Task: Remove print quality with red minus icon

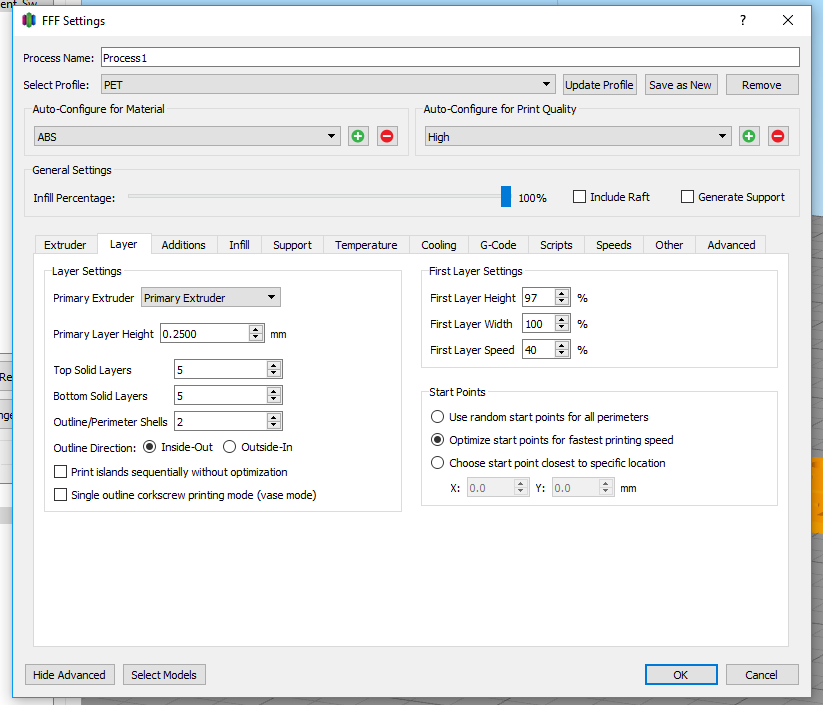Action: click(x=778, y=136)
